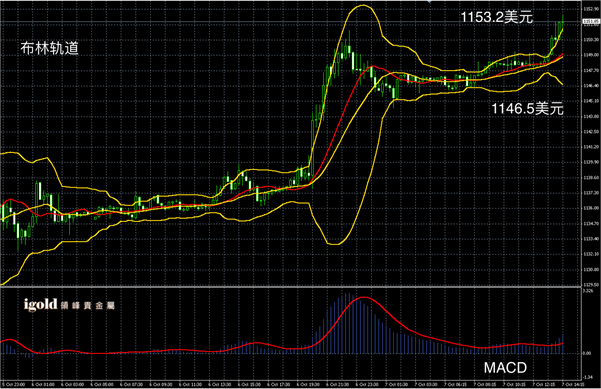Click the current price tag on price axis
This screenshot has width=601, height=389.
[x=591, y=22]
